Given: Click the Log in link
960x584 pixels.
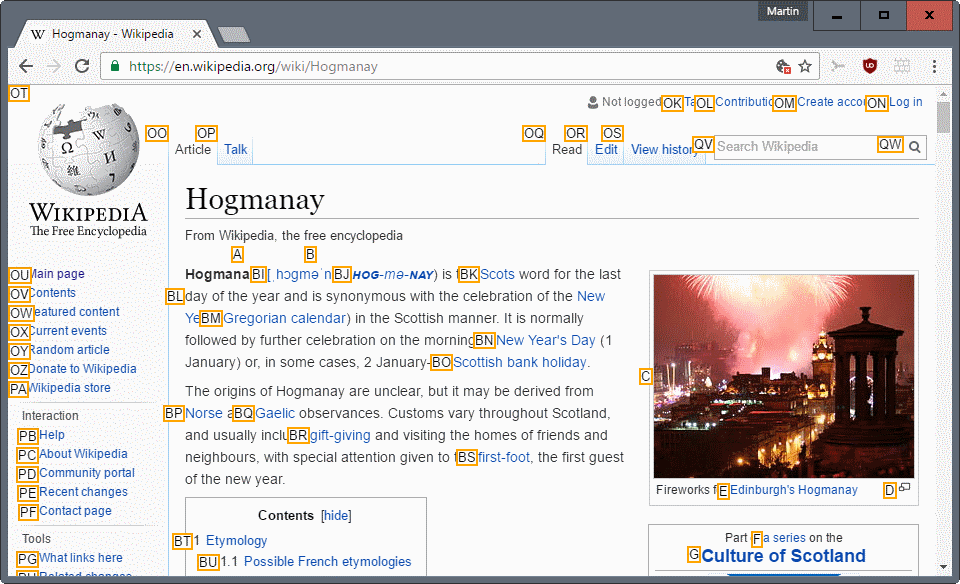Looking at the screenshot, I should tap(905, 102).
